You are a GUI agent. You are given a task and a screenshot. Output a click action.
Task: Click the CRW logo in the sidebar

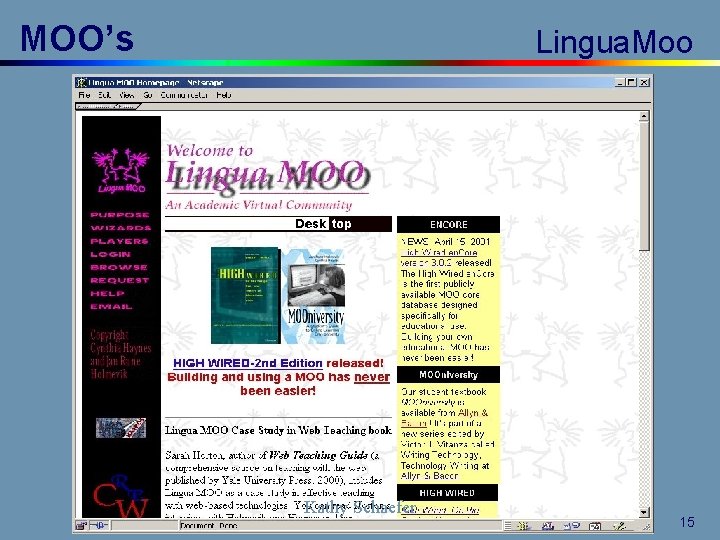[x=121, y=497]
